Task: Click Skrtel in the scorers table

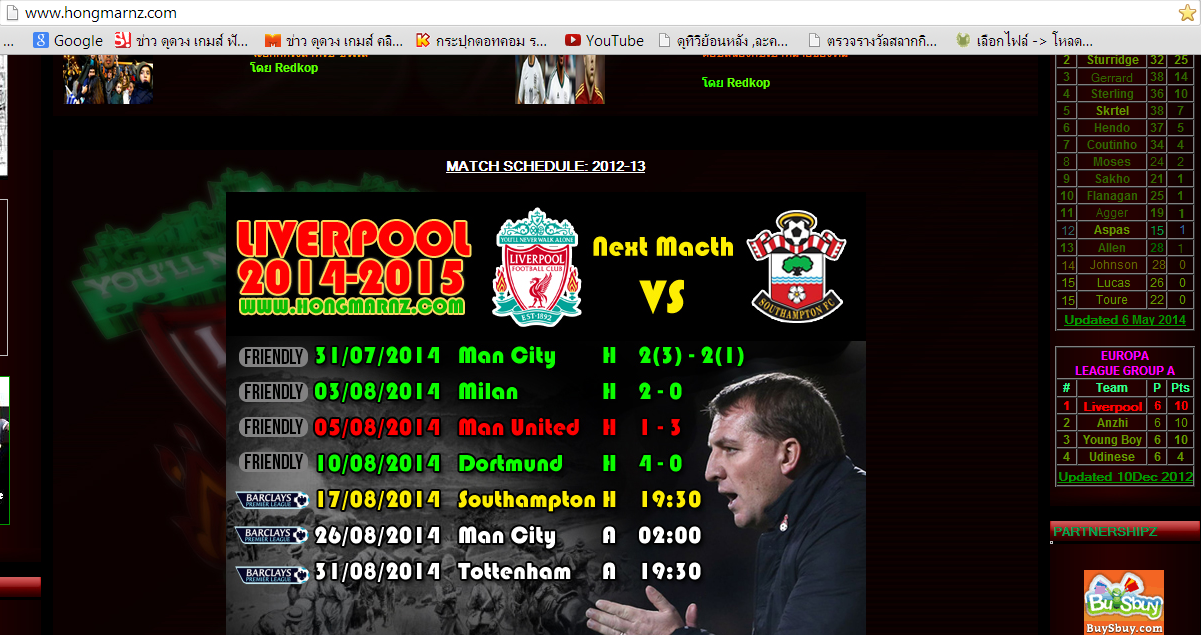Action: pos(1111,111)
